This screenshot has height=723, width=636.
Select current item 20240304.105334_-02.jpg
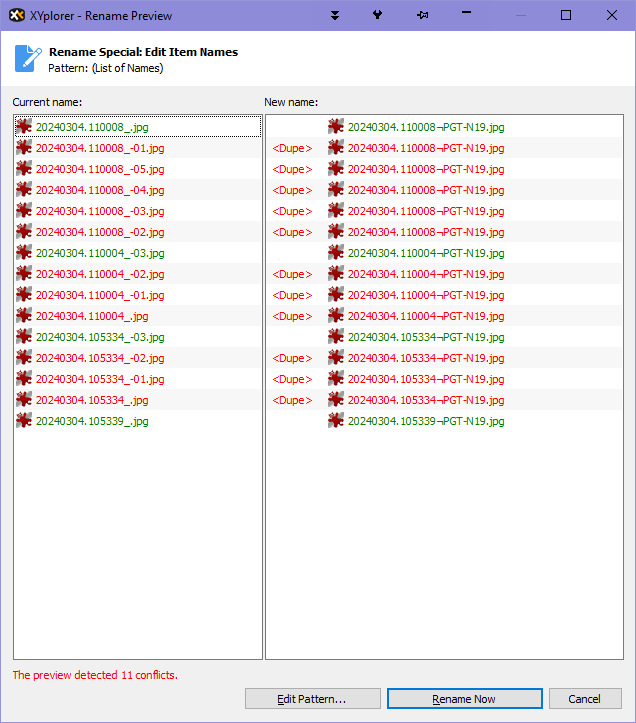pos(99,358)
